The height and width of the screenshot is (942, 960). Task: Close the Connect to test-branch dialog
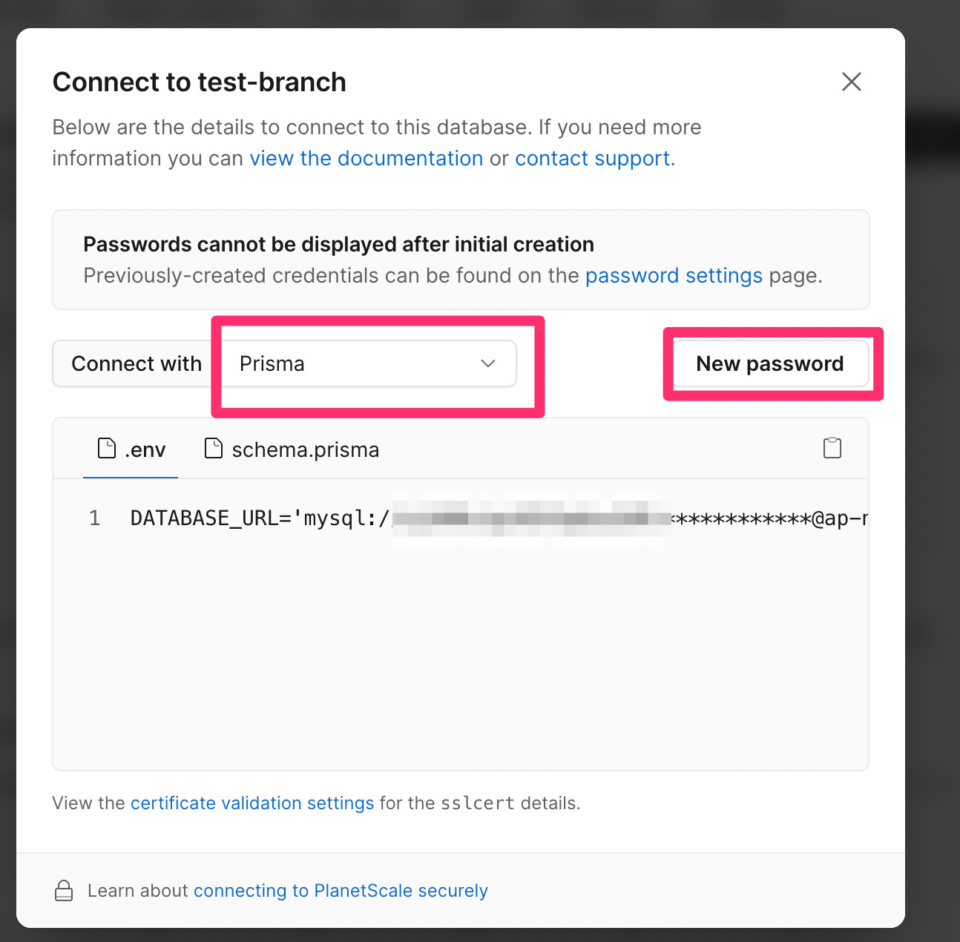coord(851,82)
